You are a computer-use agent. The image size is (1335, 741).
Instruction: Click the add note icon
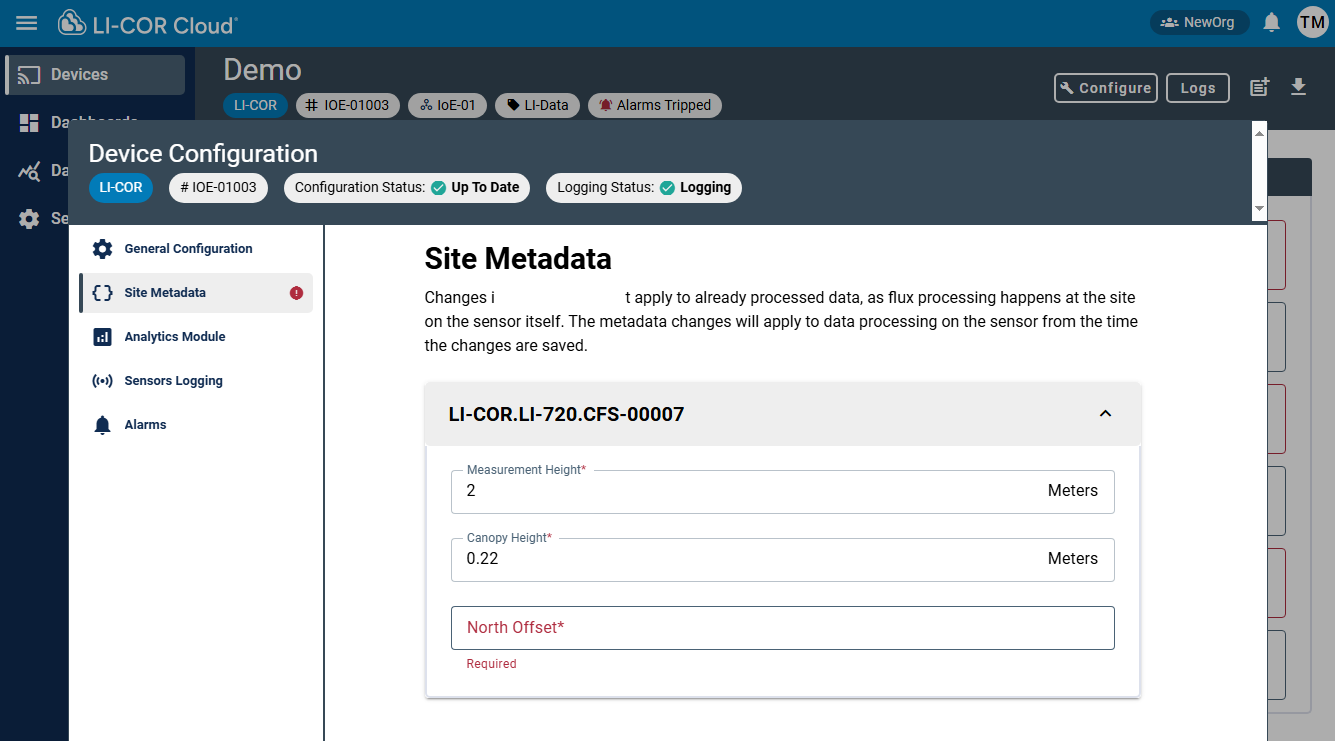pyautogui.click(x=1260, y=87)
